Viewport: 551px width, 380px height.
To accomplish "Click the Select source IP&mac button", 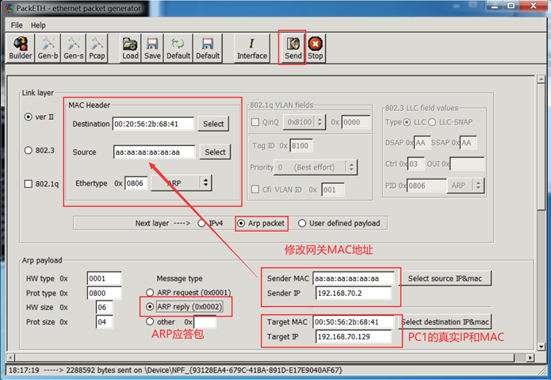I will pyautogui.click(x=445, y=278).
